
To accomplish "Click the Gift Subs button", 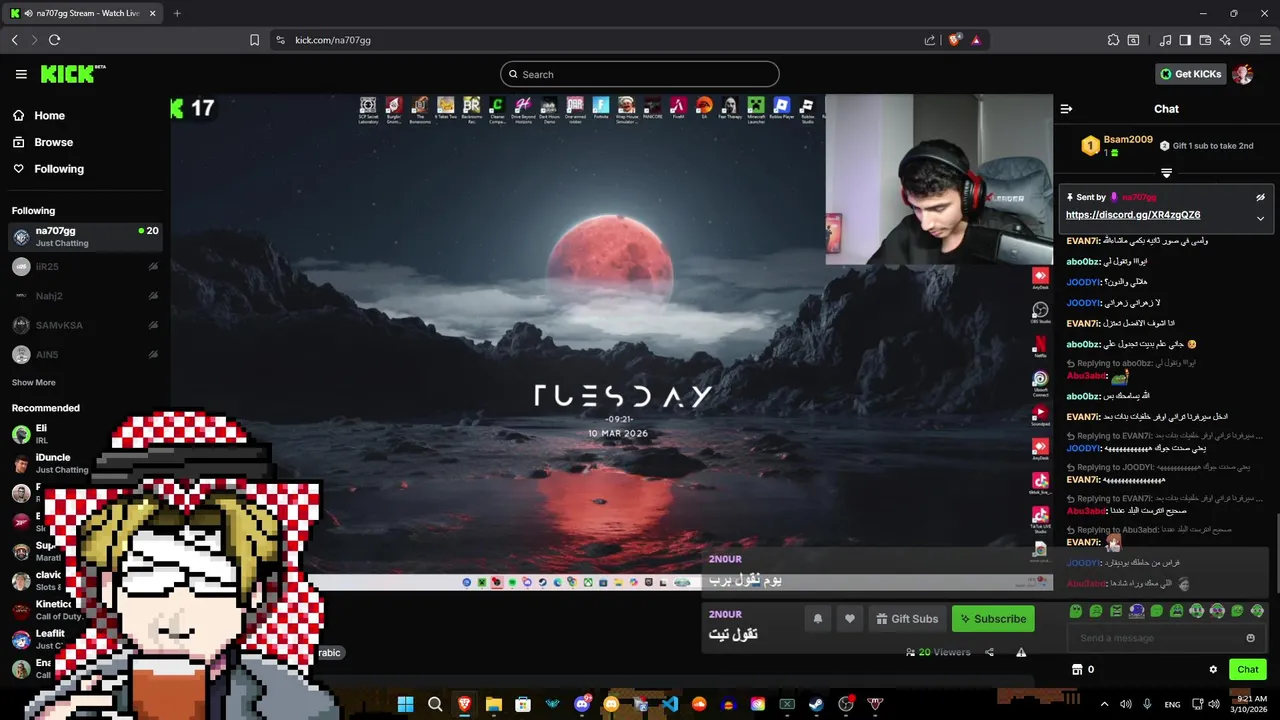I will (x=907, y=619).
